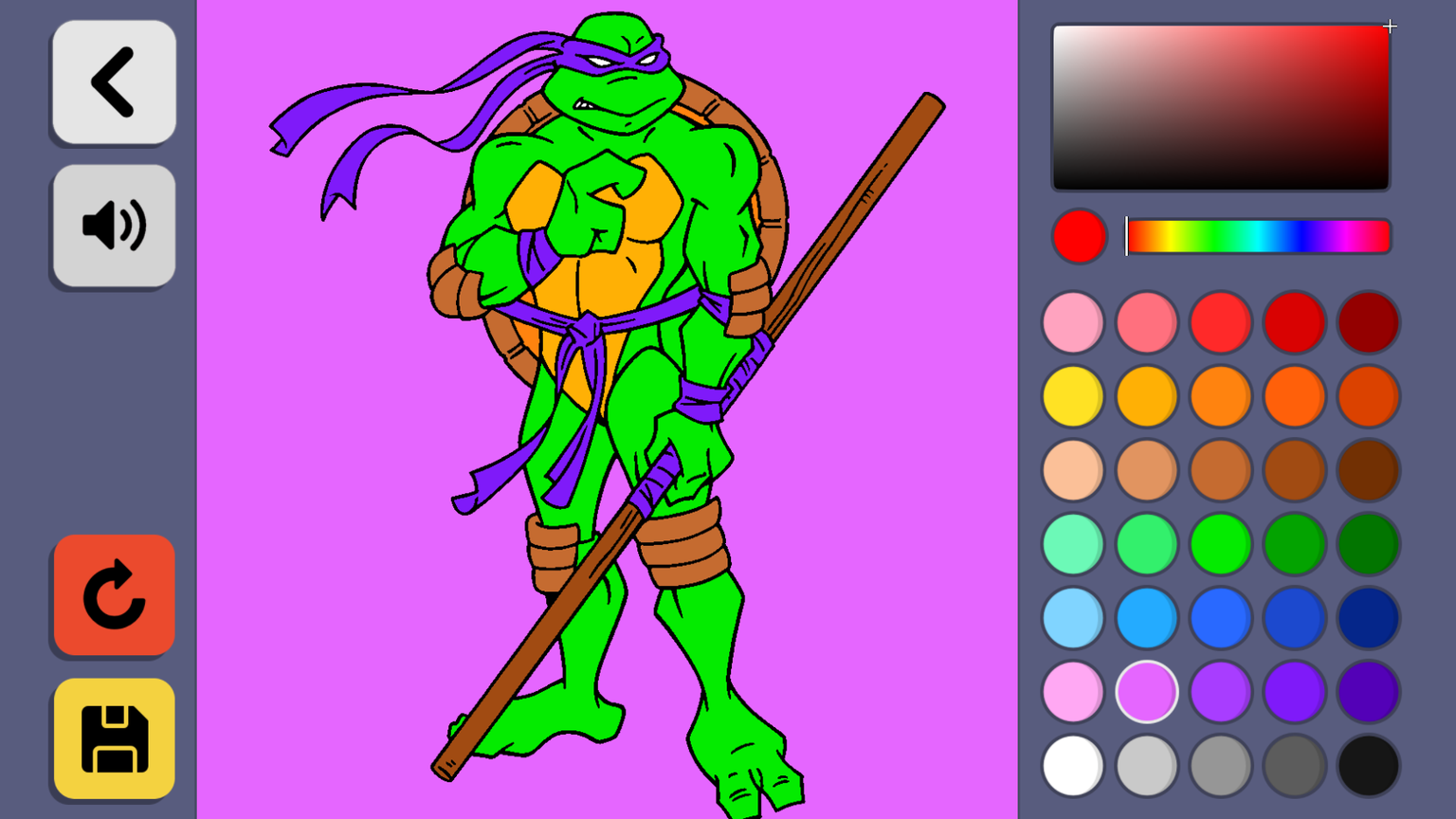1456x819 pixels.
Task: Pick the current red color preview circle
Action: click(1079, 236)
